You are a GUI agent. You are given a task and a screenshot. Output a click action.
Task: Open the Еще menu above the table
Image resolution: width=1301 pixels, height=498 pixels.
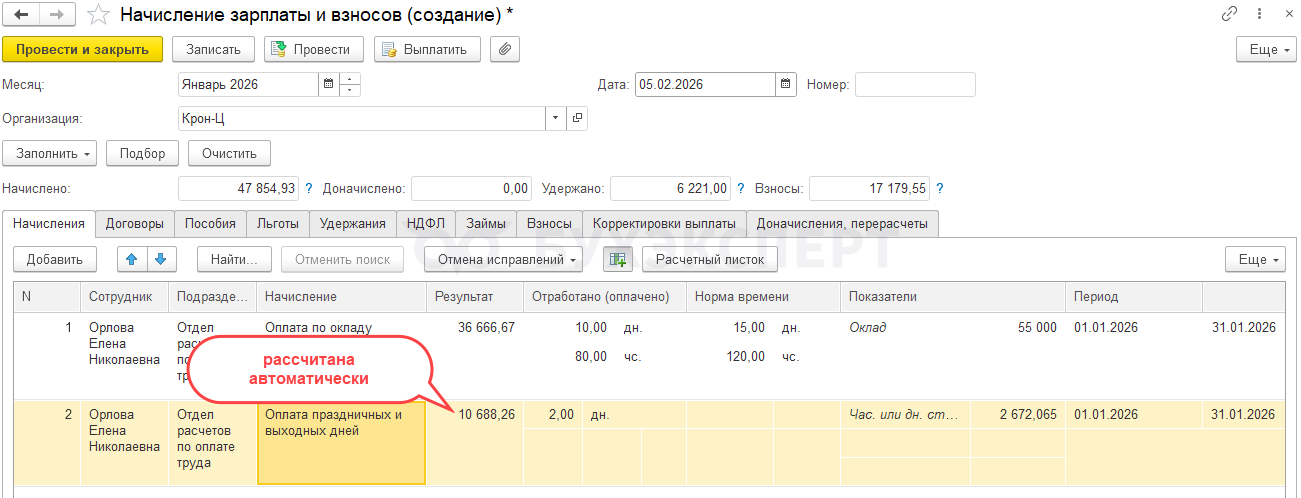click(x=1255, y=259)
